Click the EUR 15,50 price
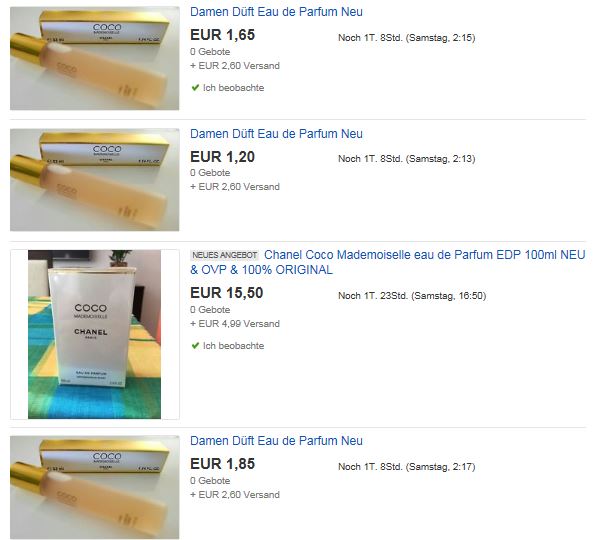 click(x=227, y=293)
